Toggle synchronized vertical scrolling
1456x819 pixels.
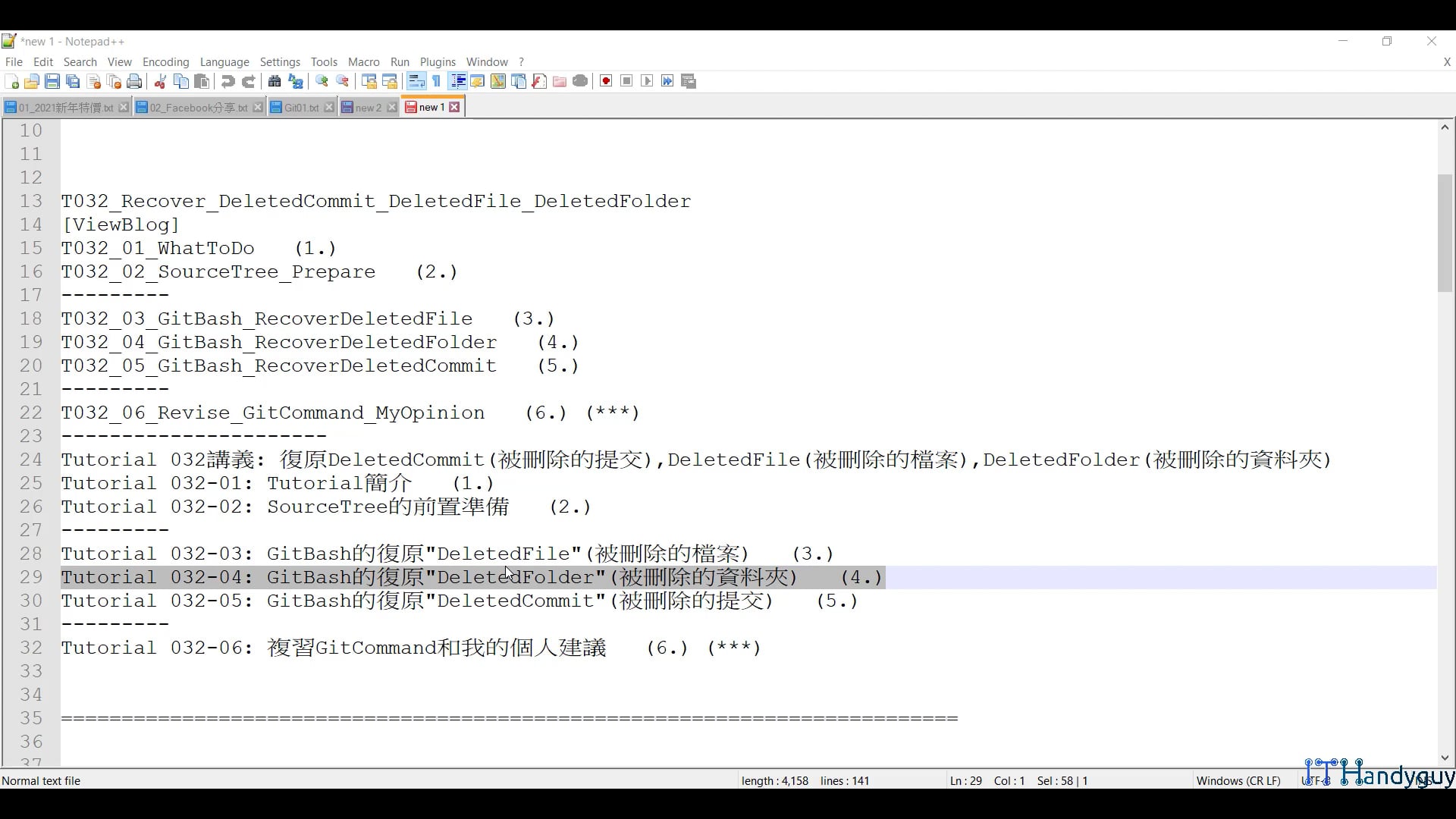tap(369, 81)
